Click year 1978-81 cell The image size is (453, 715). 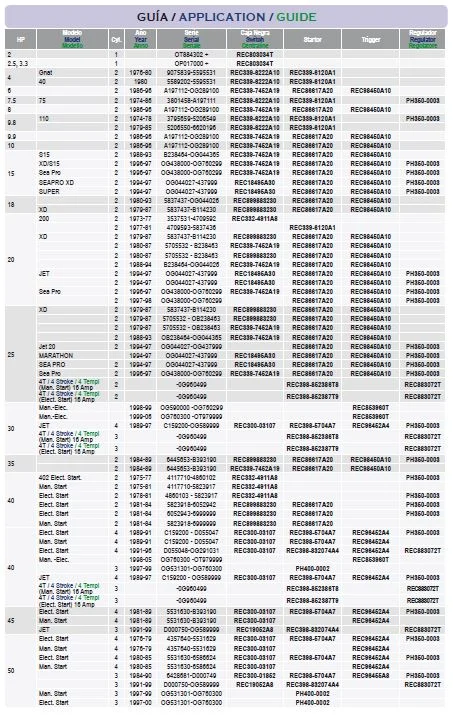click(x=141, y=495)
